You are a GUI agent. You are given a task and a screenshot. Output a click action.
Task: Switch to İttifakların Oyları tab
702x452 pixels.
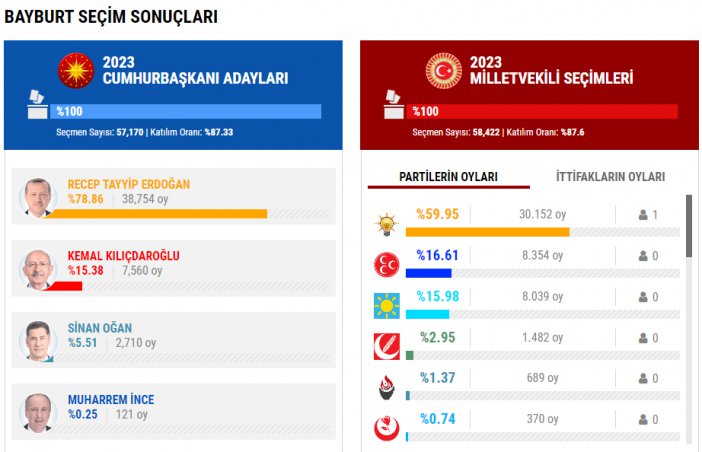610,177
